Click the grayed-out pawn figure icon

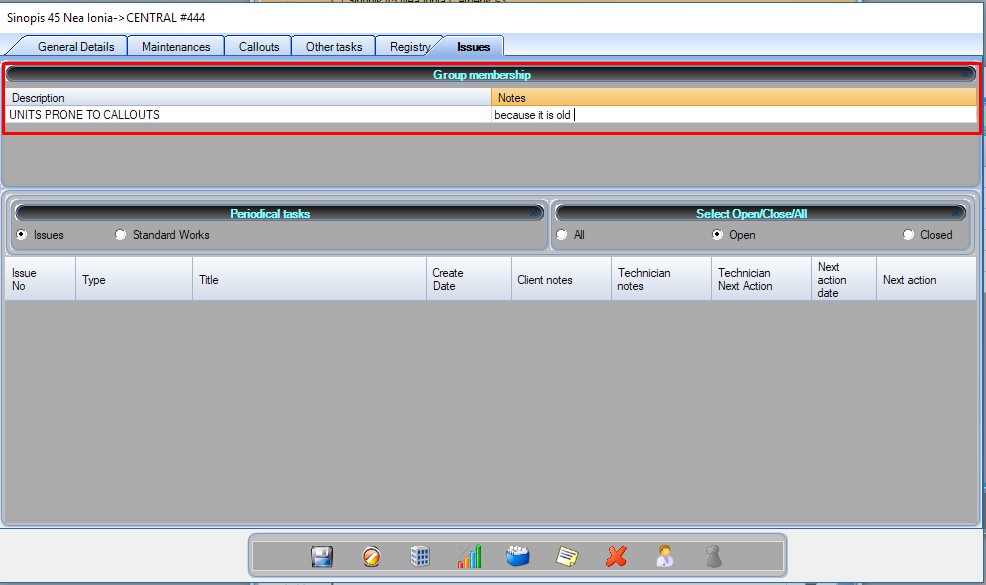[x=713, y=556]
